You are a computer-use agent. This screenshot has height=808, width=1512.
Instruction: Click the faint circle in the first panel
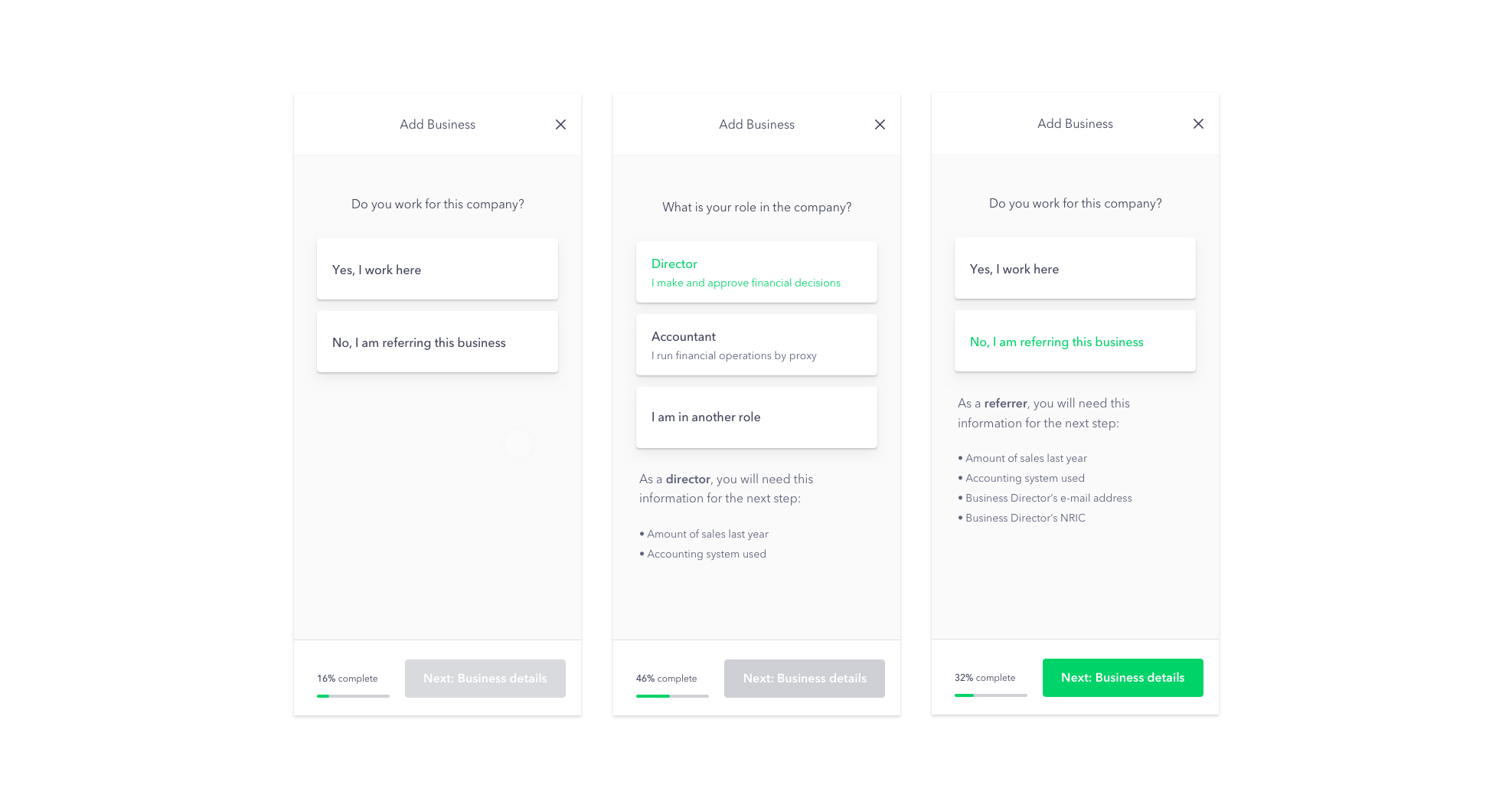click(518, 443)
